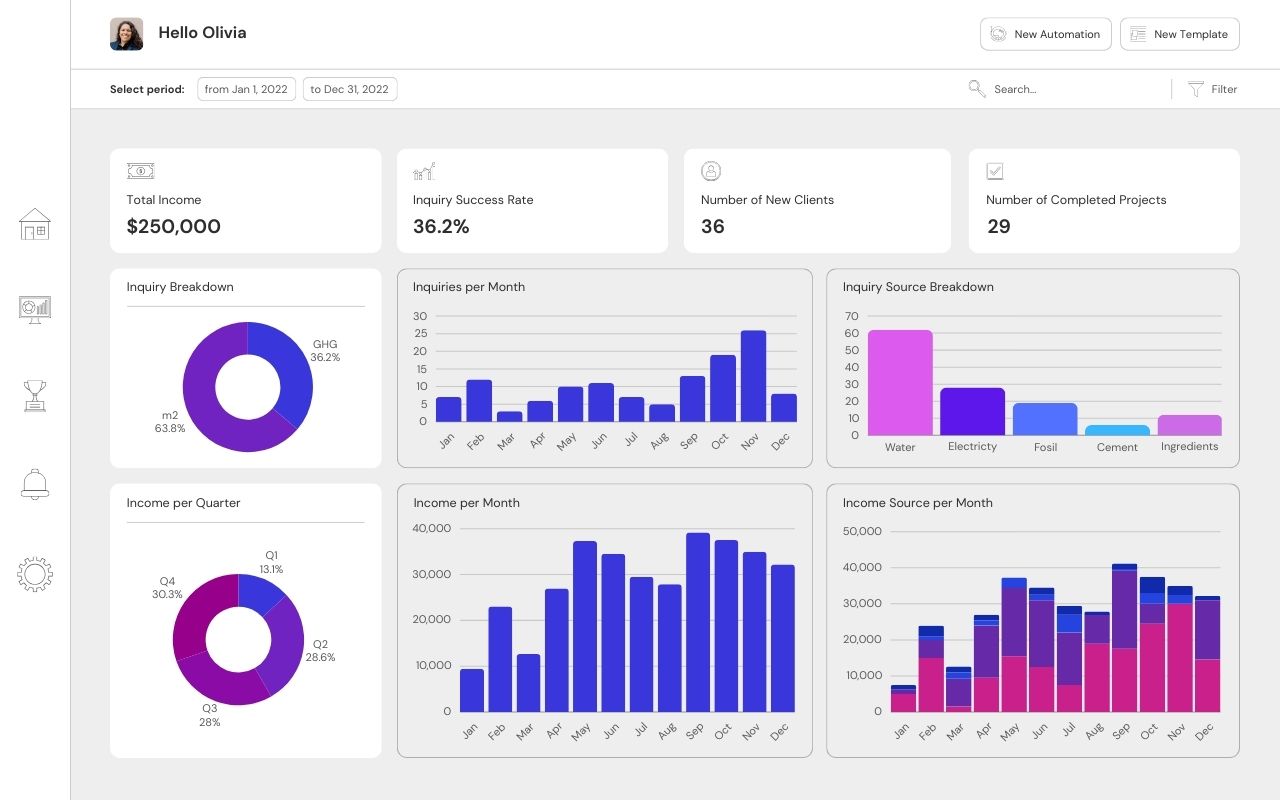
Task: Open the home icon in sidebar
Action: (35, 224)
